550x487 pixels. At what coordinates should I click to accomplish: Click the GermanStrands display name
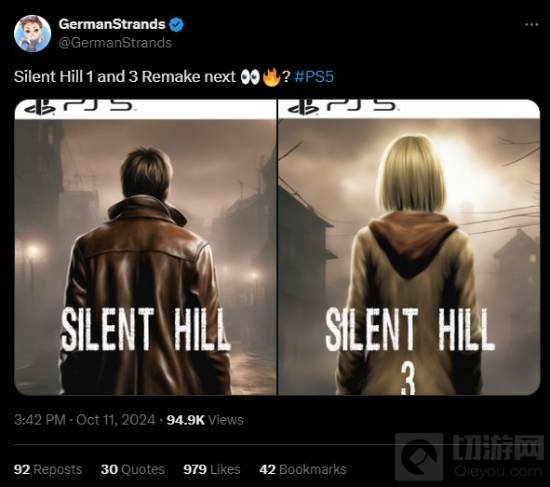112,24
